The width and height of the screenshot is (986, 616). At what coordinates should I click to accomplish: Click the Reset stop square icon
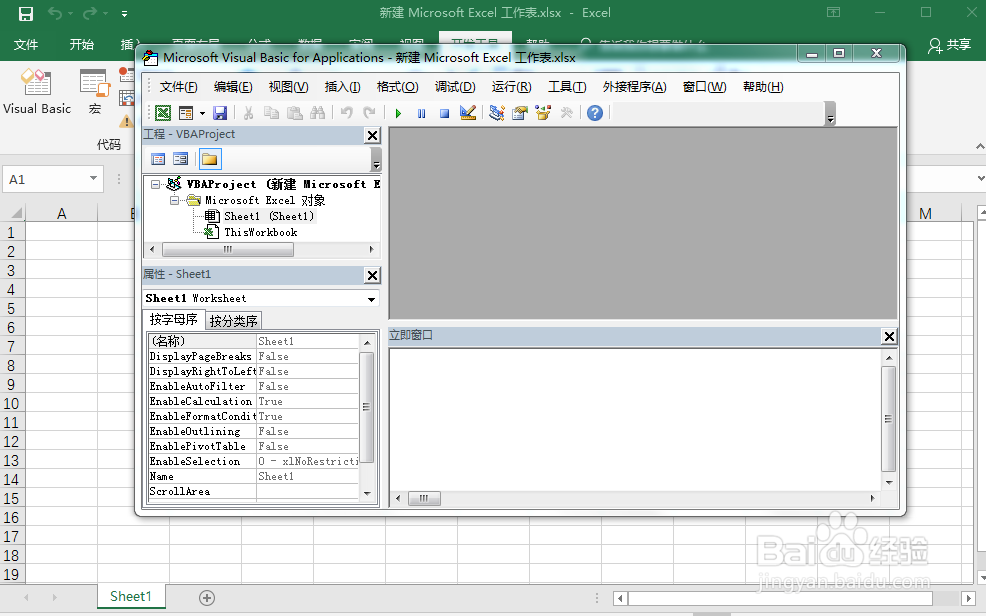click(445, 114)
